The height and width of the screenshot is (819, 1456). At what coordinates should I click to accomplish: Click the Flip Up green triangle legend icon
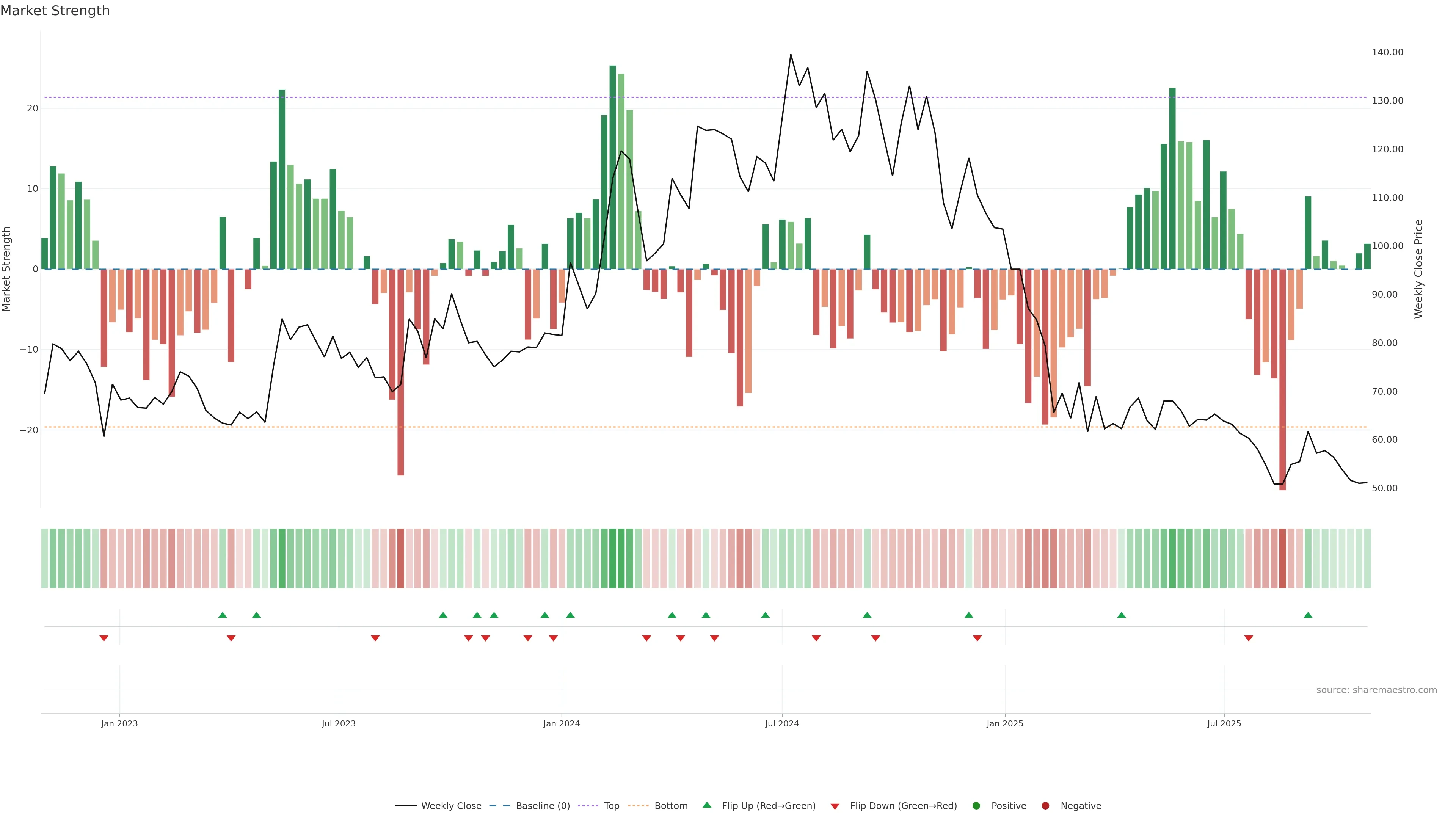(706, 805)
